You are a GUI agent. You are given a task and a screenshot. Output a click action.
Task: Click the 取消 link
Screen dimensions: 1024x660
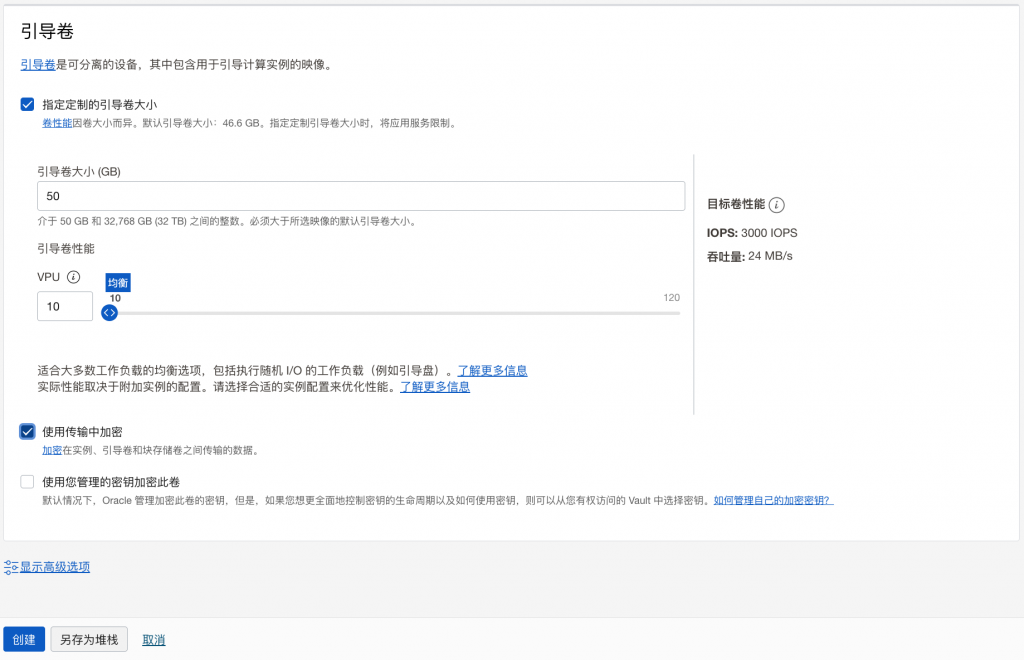(153, 640)
